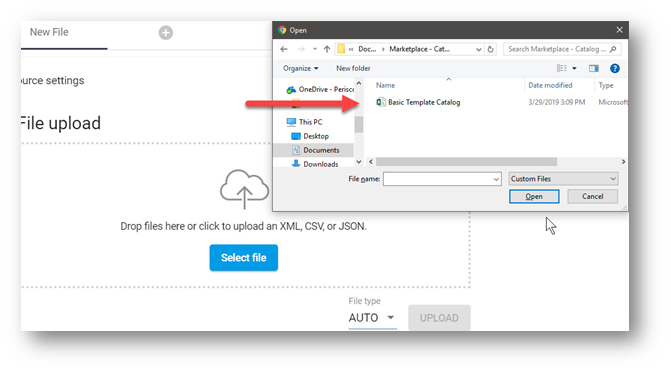Sort files by the Name column header
Image resolution: width=671 pixels, height=373 pixels.
386,85
